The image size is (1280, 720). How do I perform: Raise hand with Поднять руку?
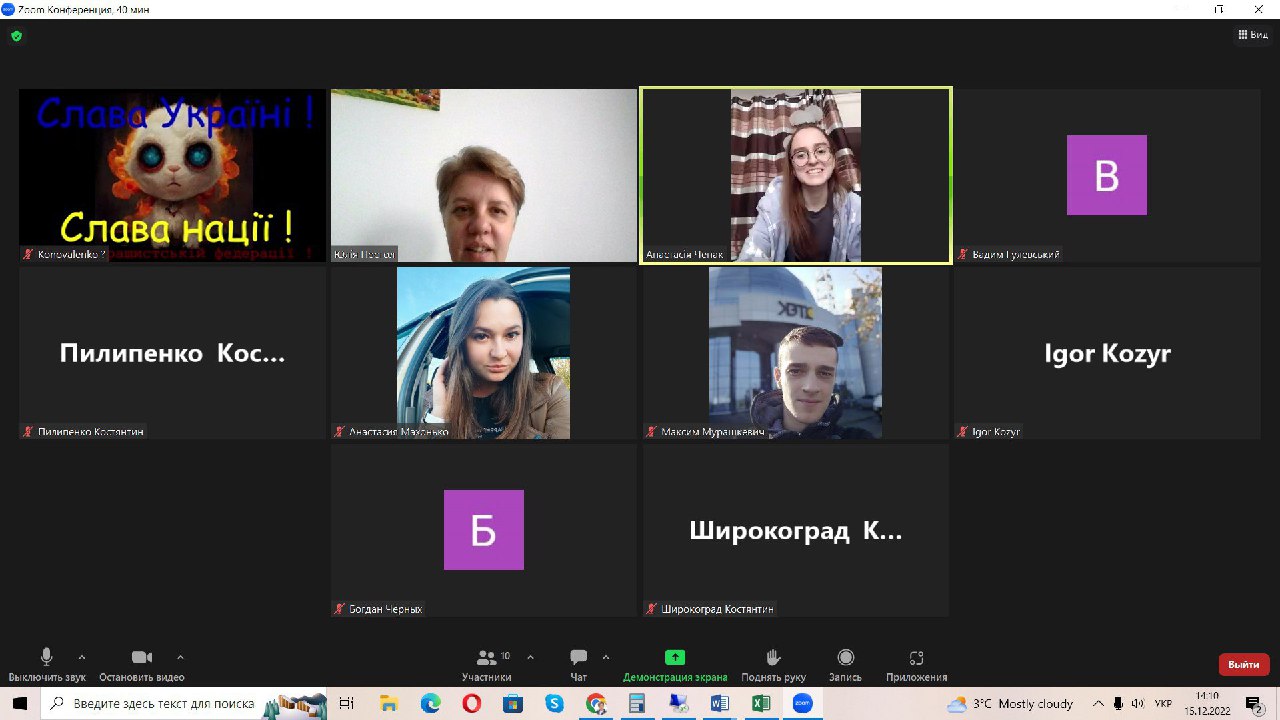[773, 663]
